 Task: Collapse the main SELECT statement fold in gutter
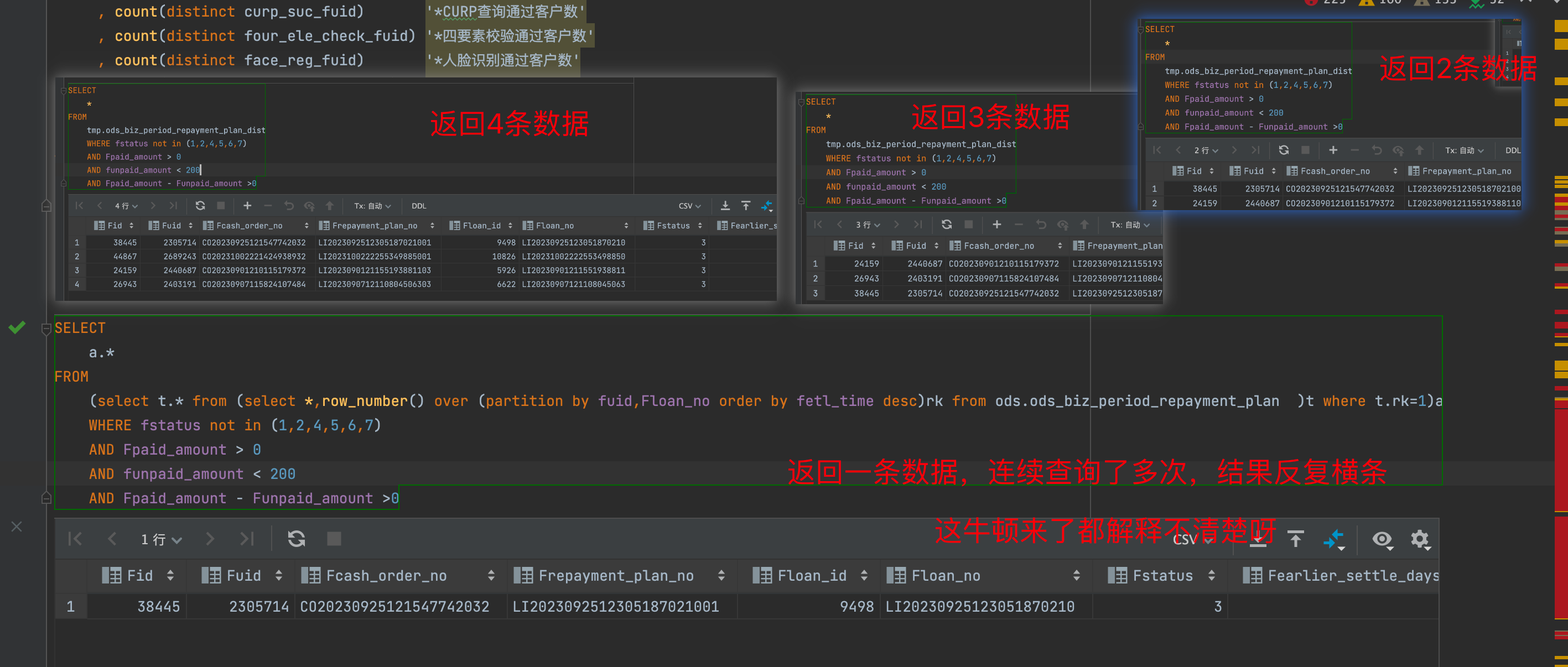(46, 329)
